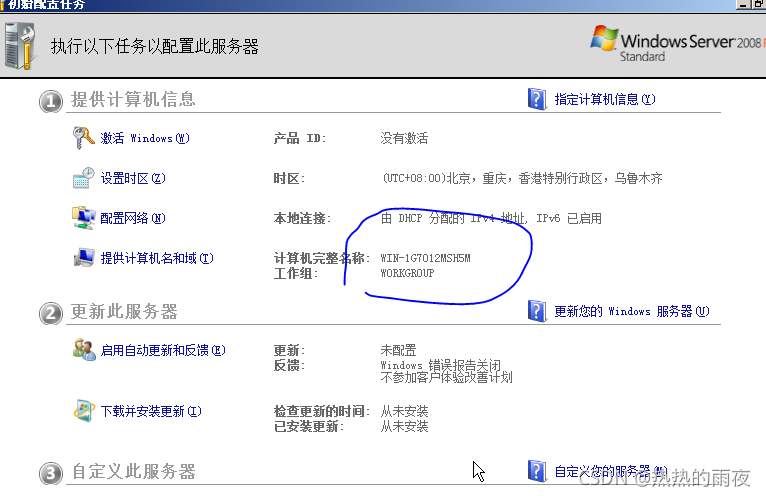Viewport: 766px width, 496px height.
Task: Click the users icon beside 启用自动更新和反馈
Action: [84, 350]
